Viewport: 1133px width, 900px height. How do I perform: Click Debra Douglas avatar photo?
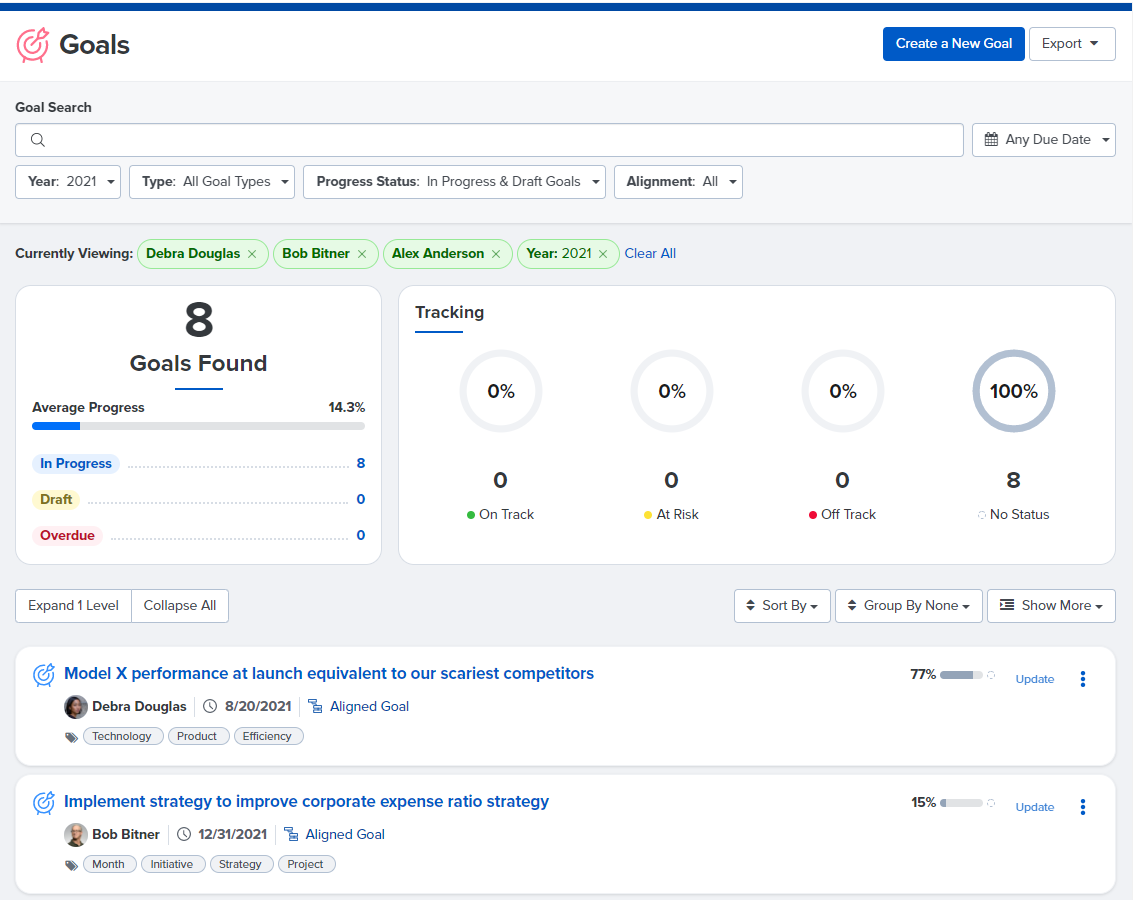click(76, 706)
